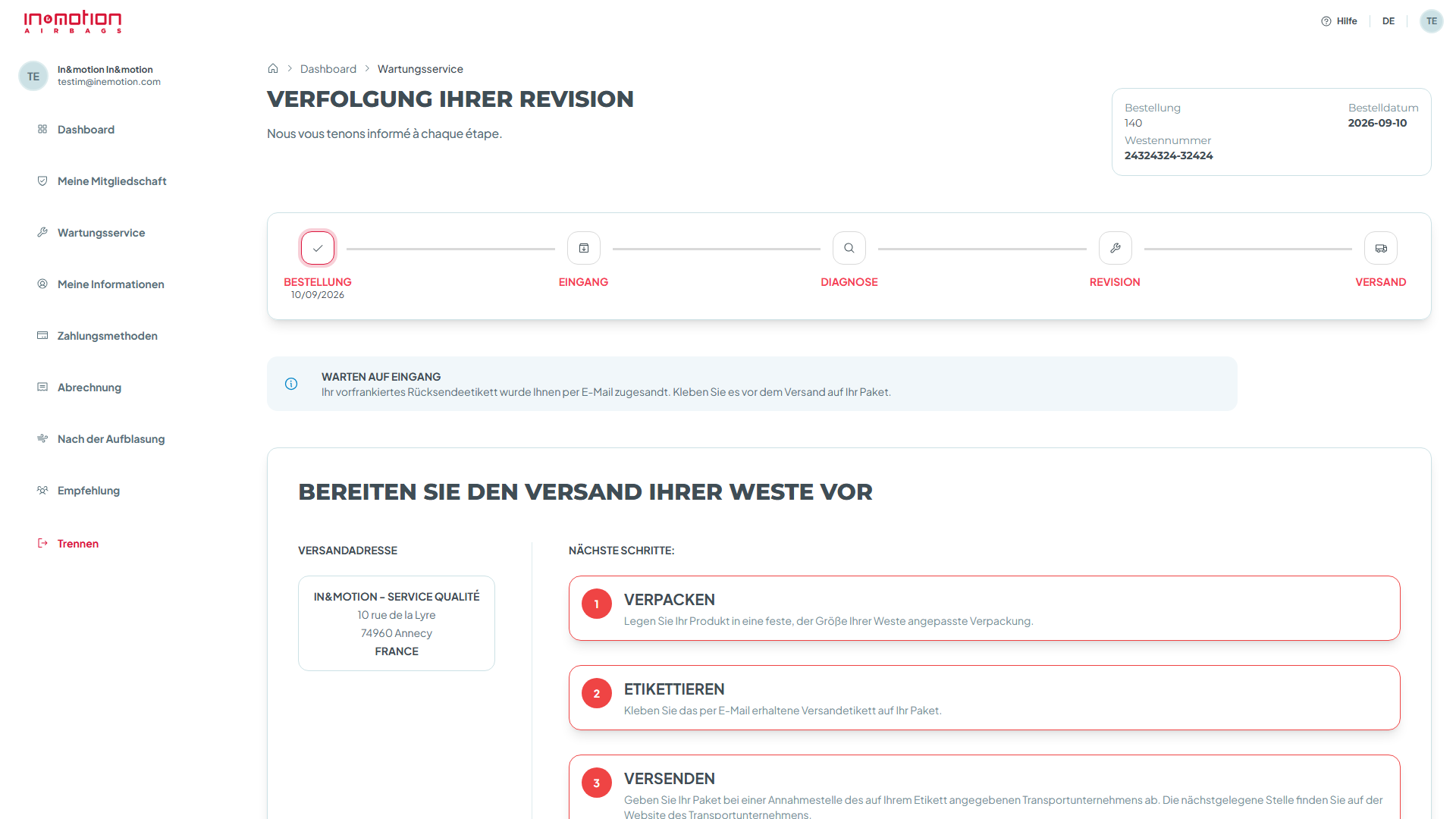Click the referral people icon for Empfehlung

coord(42,490)
